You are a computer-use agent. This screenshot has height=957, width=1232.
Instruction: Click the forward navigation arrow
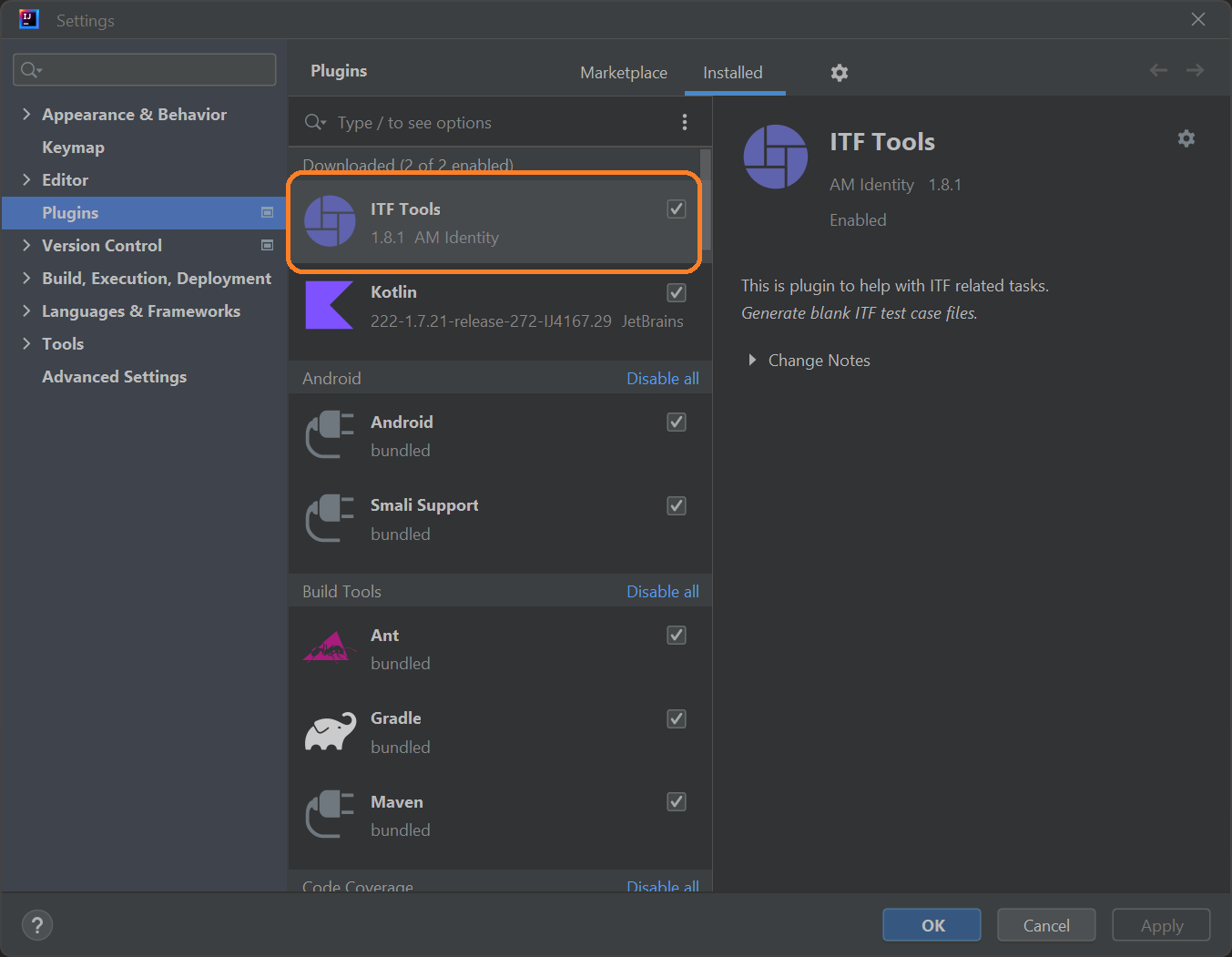point(1195,70)
